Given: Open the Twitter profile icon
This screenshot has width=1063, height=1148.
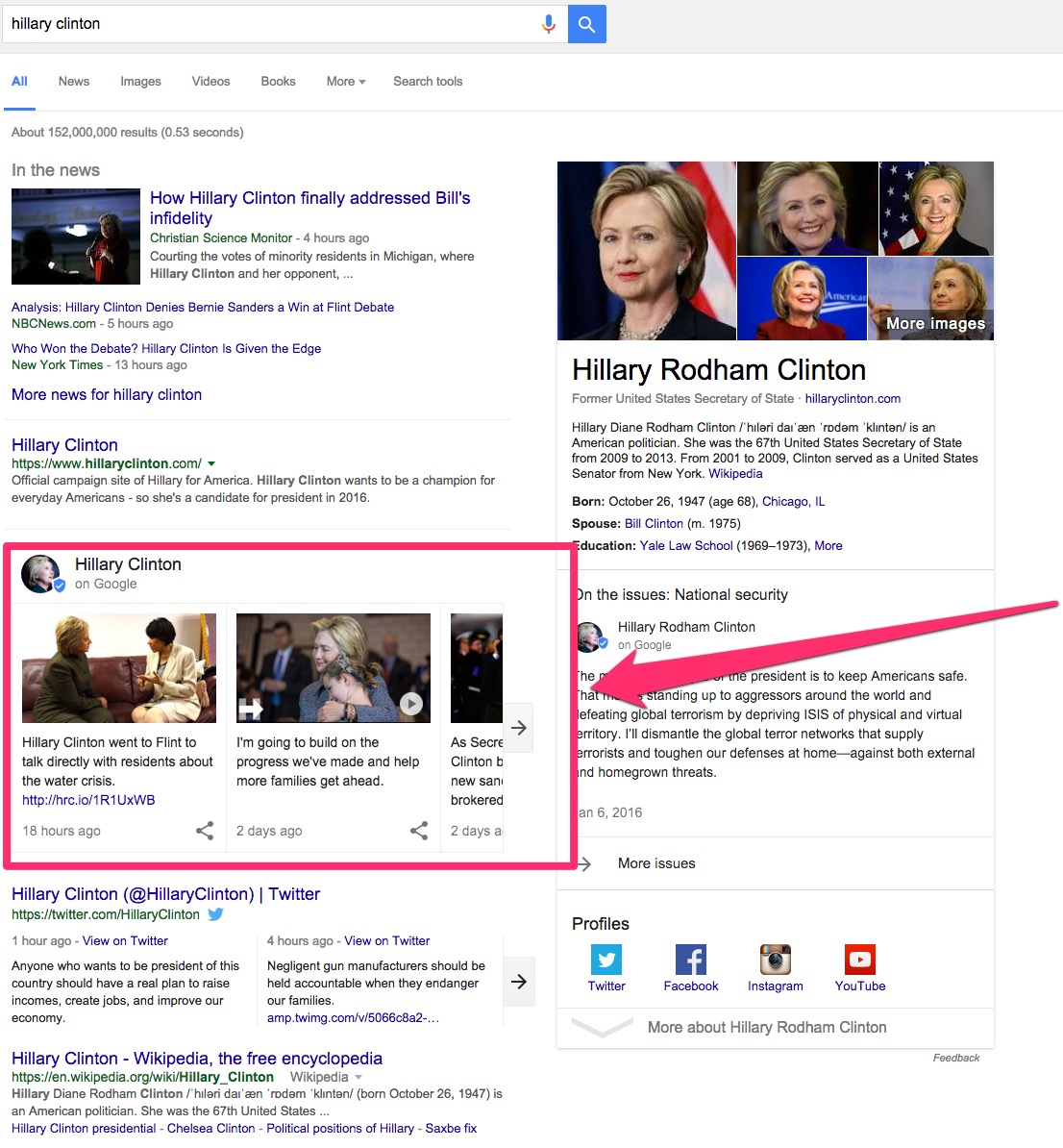Looking at the screenshot, I should point(606,960).
